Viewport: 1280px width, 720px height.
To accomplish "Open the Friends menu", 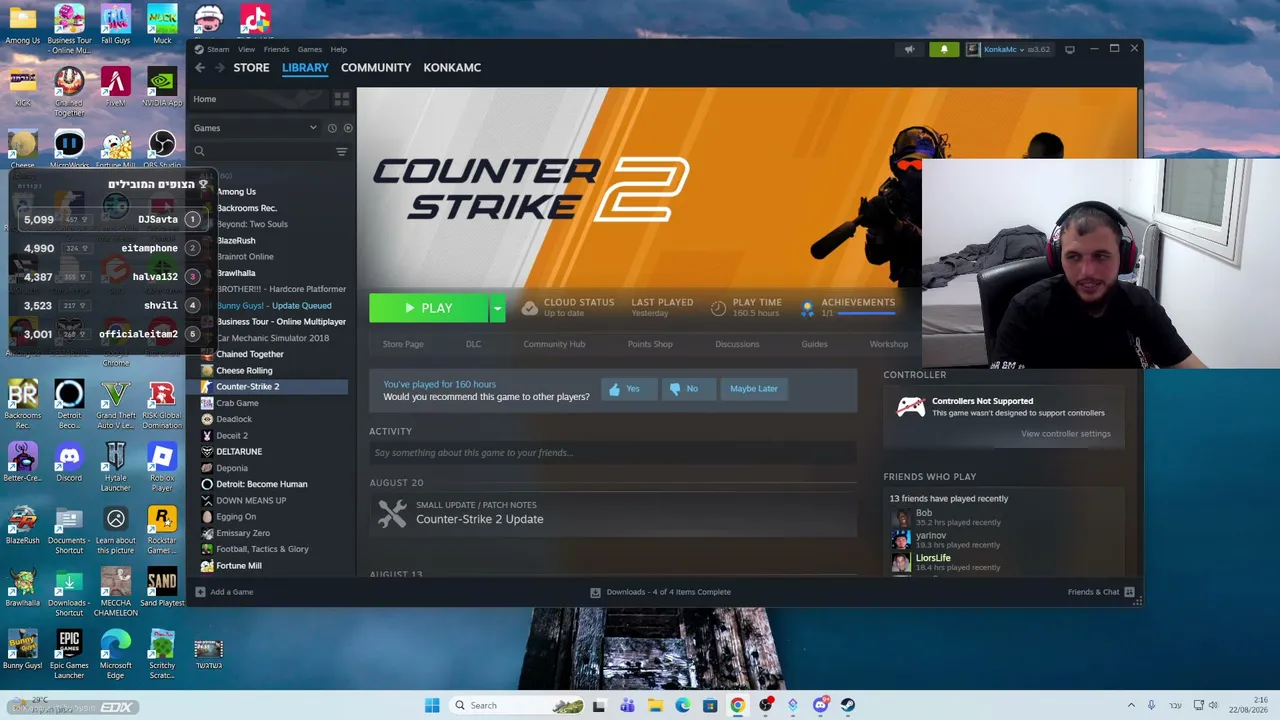I will click(276, 49).
